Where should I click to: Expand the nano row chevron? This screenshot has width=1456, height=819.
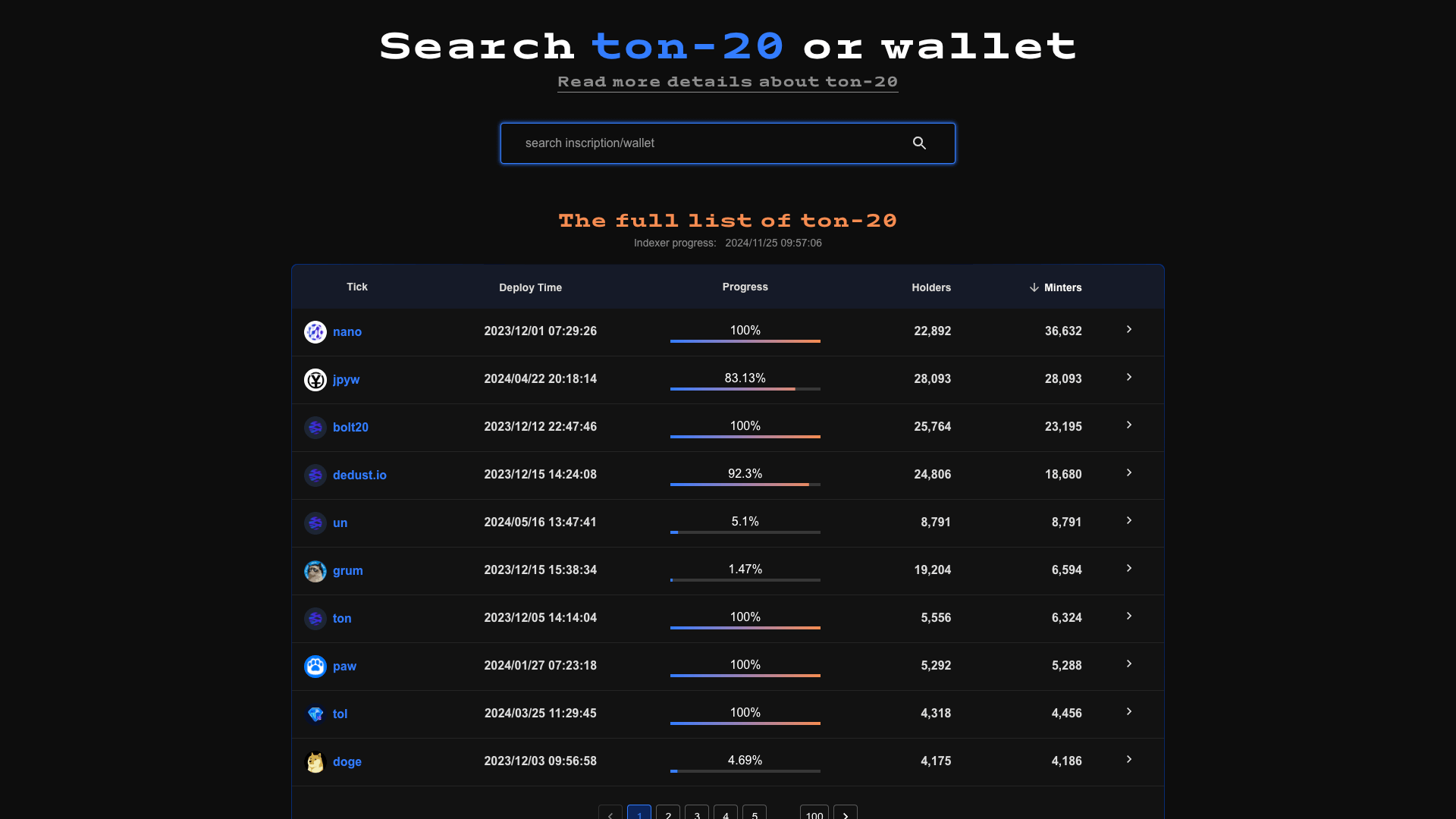[1129, 329]
